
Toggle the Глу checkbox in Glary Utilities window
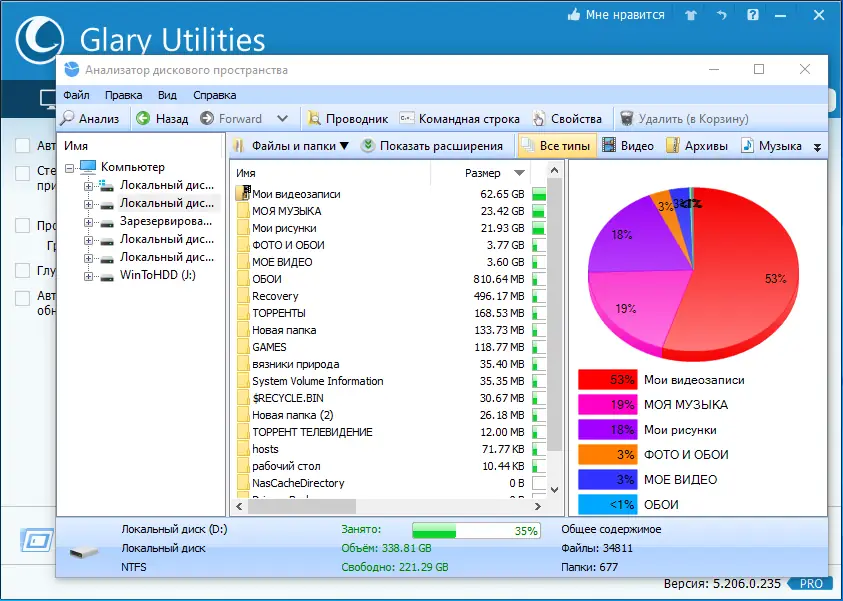point(23,270)
